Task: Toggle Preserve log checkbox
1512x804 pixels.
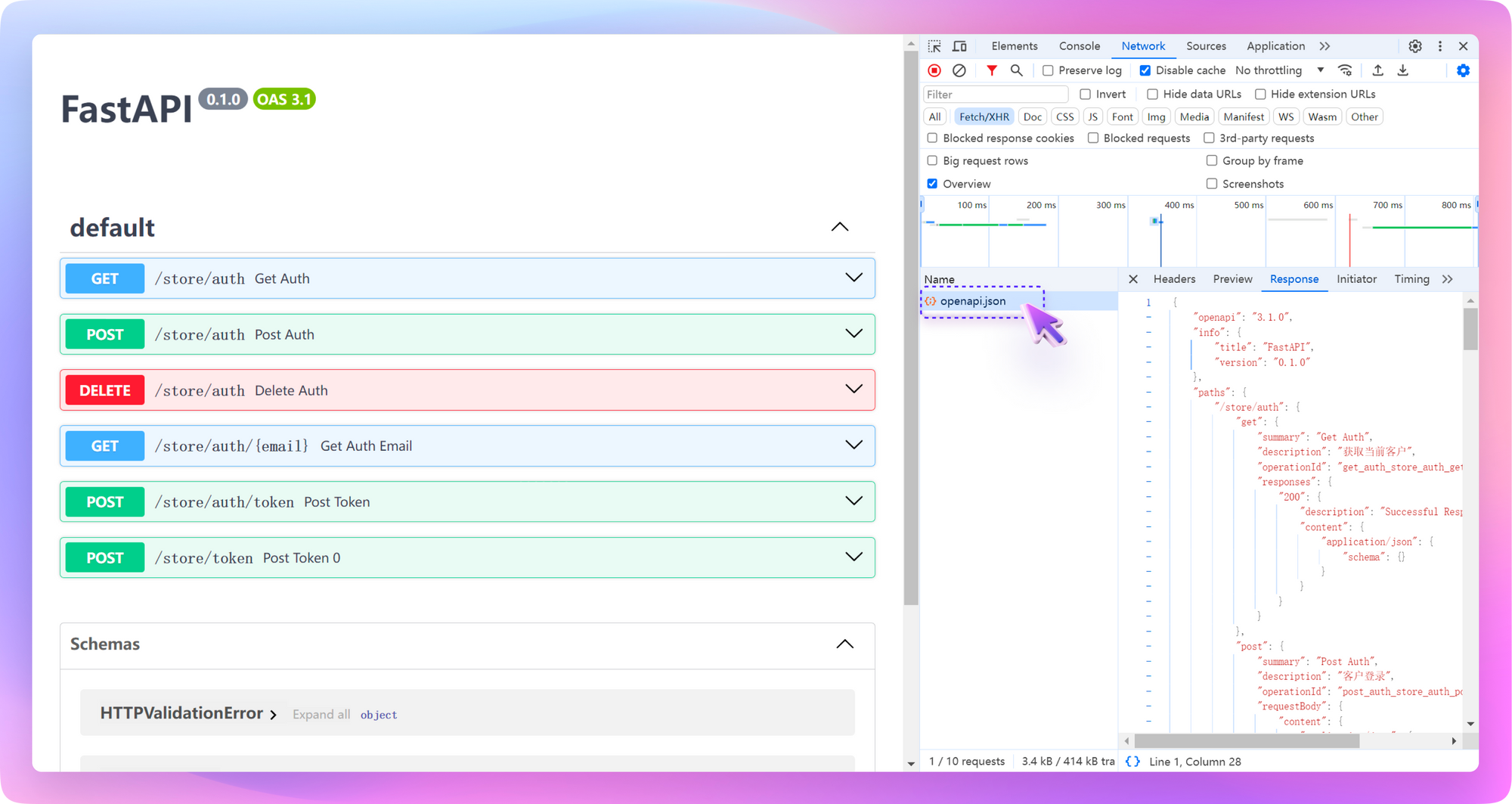Action: [x=1048, y=70]
